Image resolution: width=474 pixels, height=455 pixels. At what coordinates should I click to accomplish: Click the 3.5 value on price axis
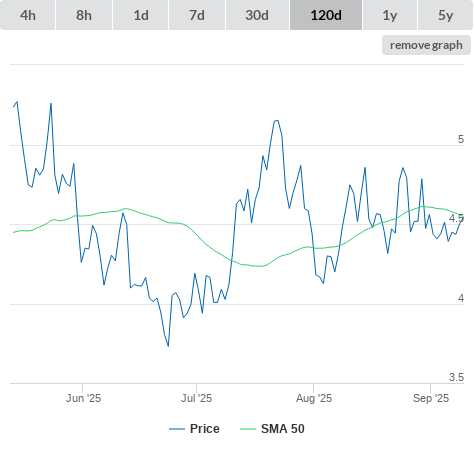click(x=456, y=377)
